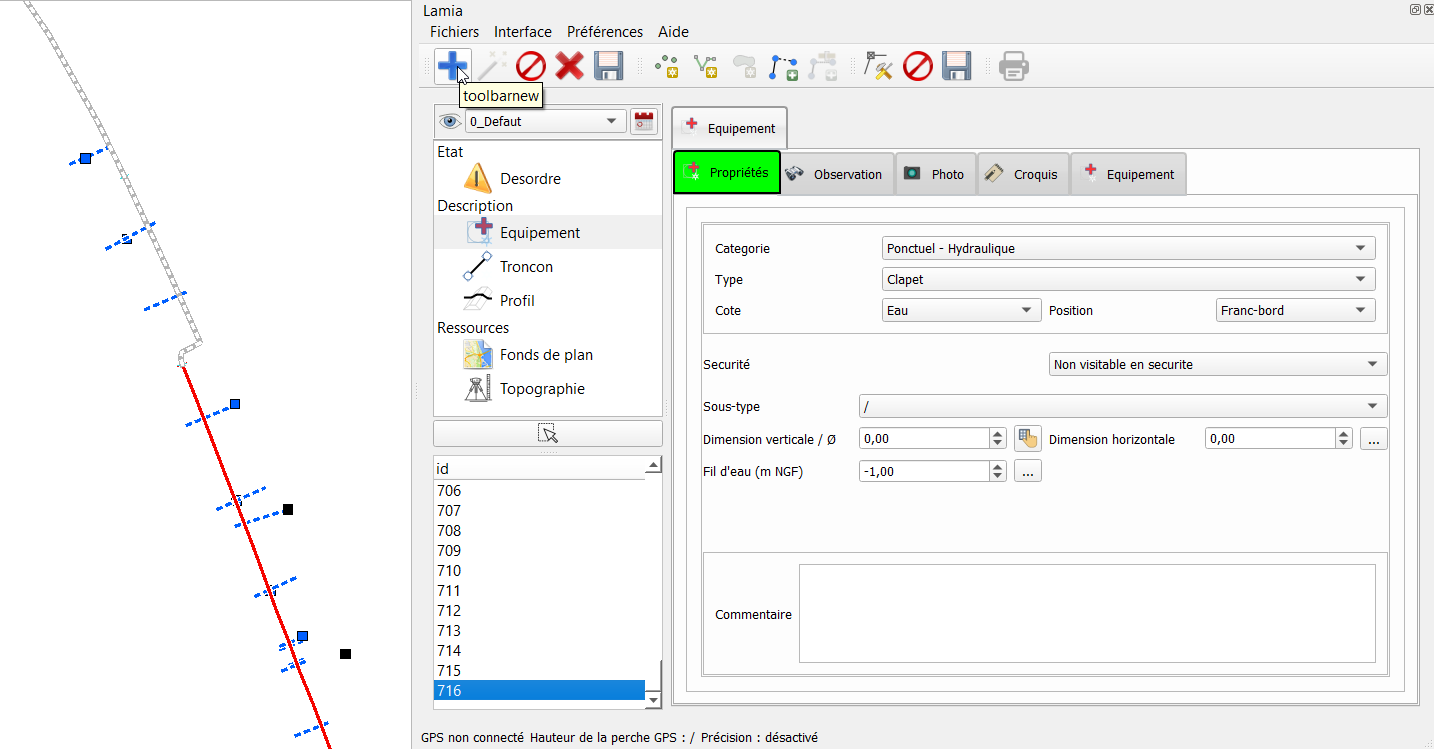The image size is (1434, 749).
Task: Increase Dimension horizontale with up arrow
Action: [x=1345, y=433]
